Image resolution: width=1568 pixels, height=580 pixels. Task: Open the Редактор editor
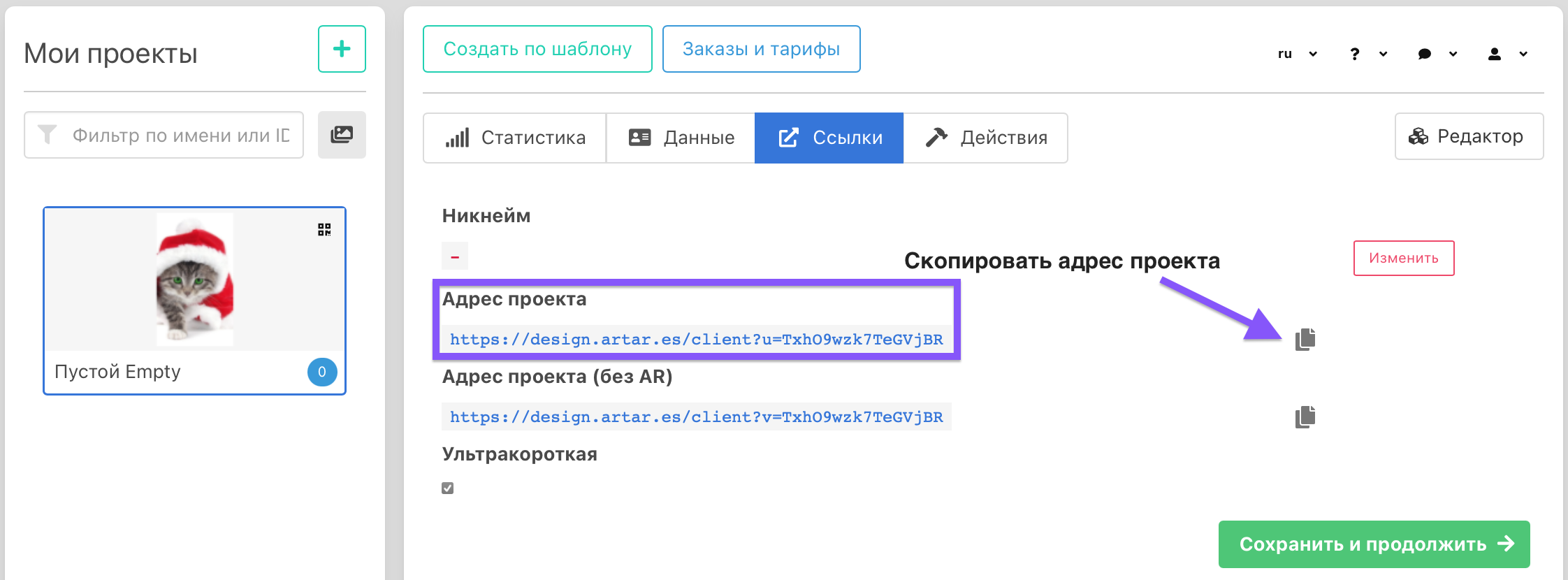click(1469, 136)
